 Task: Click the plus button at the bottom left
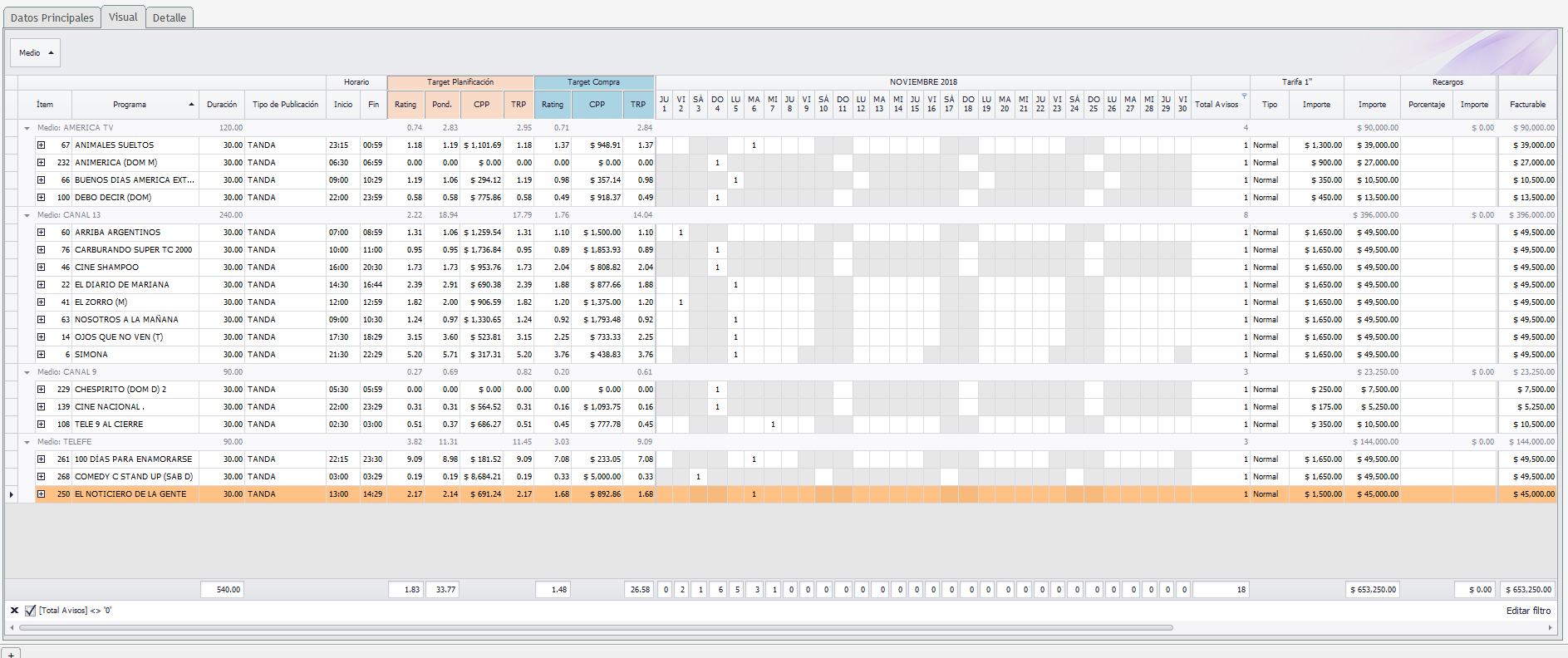coord(11,654)
